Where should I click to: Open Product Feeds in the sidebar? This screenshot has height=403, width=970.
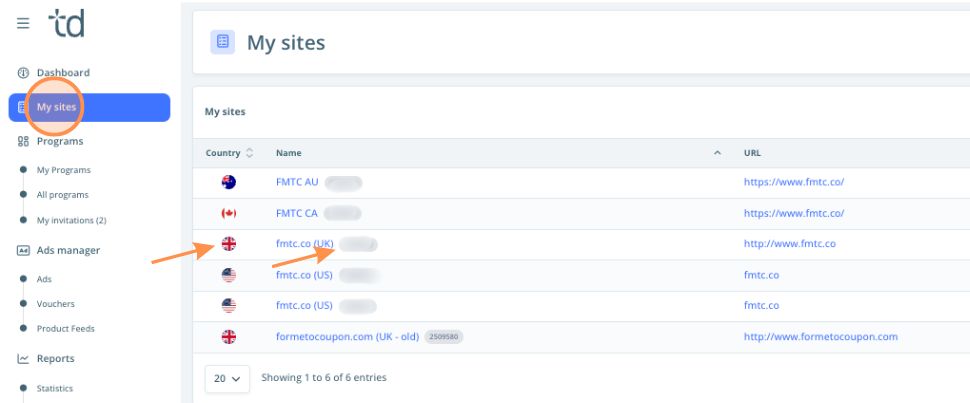[65, 329]
